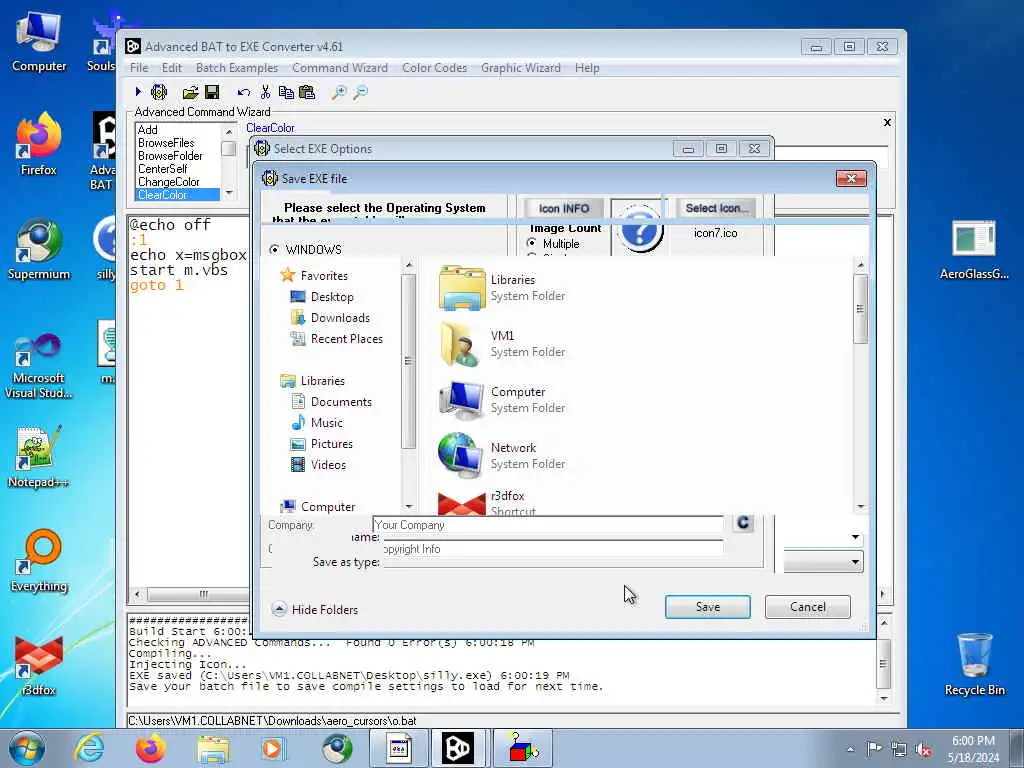Open the Edit menu
This screenshot has width=1024, height=768.
(x=172, y=68)
